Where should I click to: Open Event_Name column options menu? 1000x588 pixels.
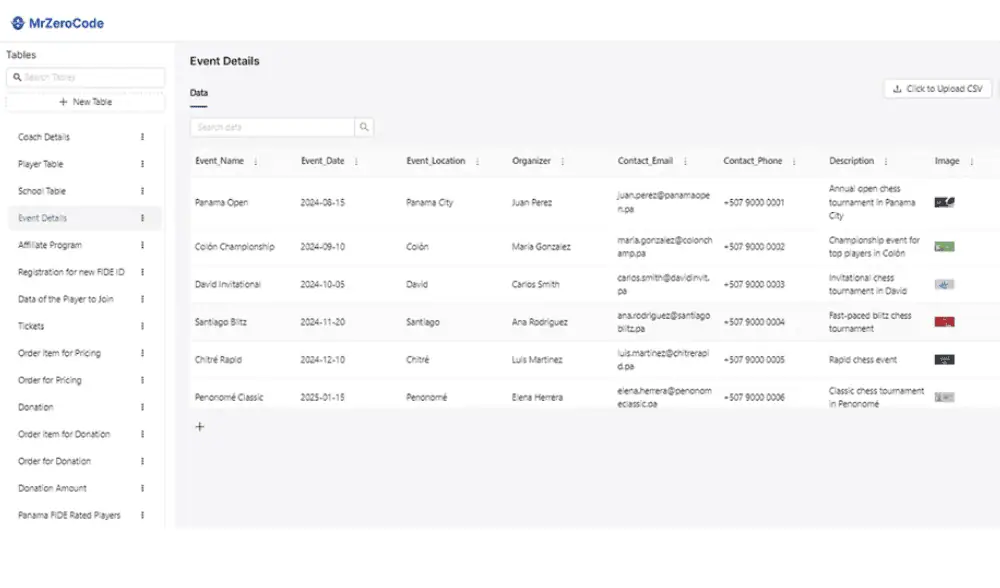click(255, 162)
